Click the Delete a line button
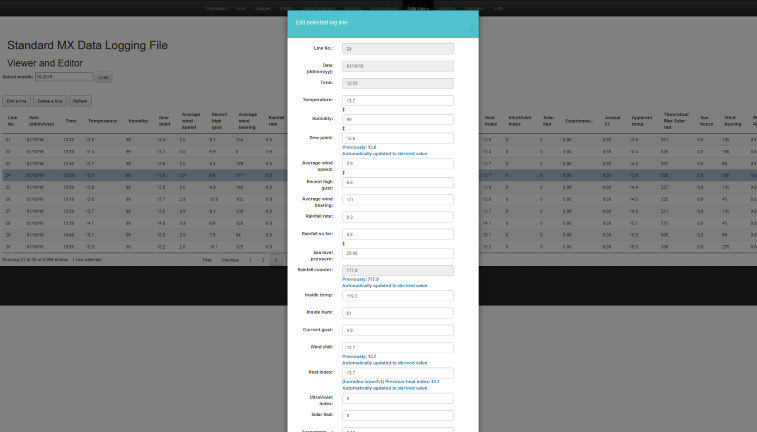Screen dimensions: 757x432 pyautogui.click(x=49, y=101)
